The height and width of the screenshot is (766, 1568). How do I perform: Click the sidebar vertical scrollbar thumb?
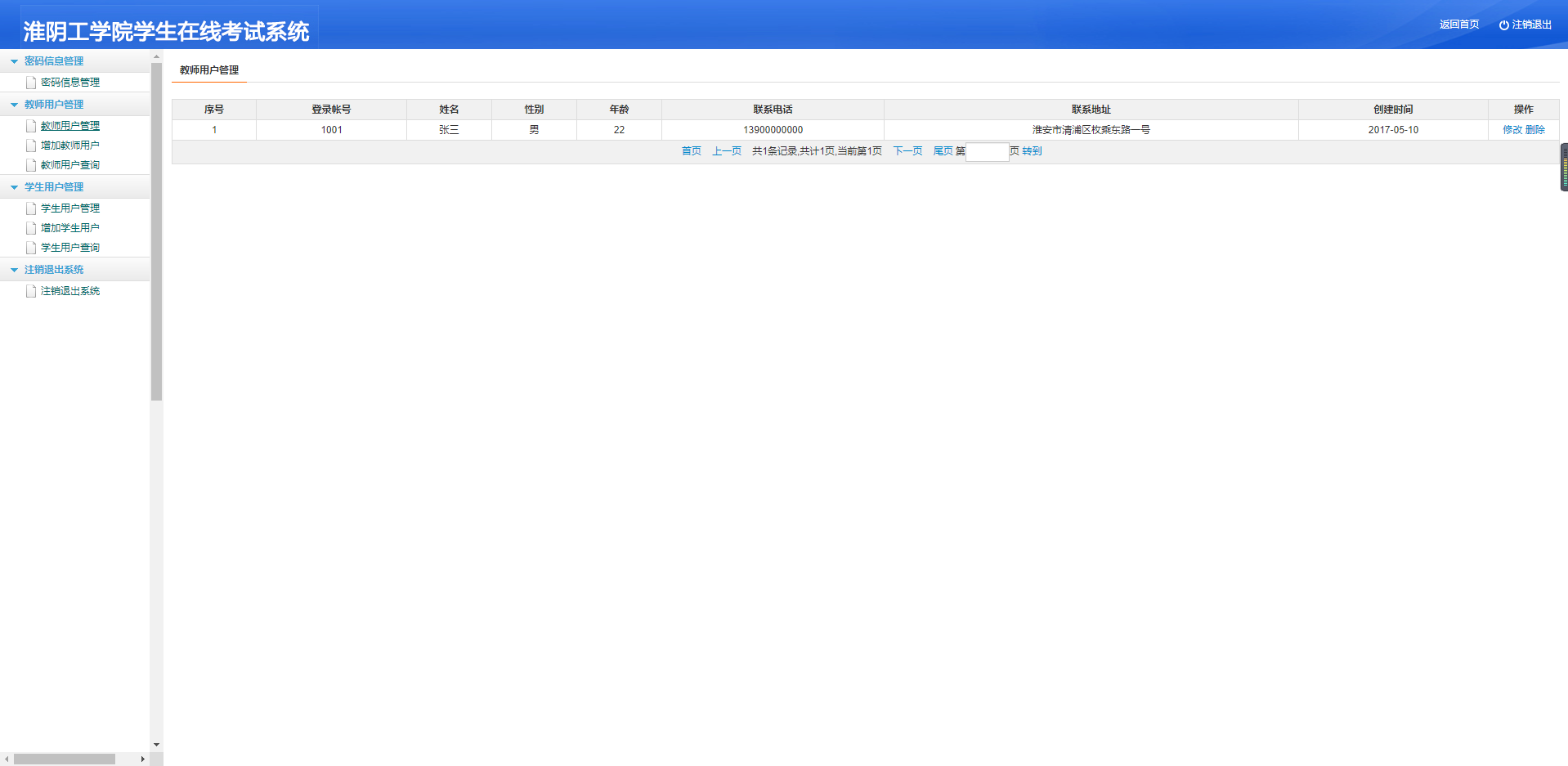(x=156, y=231)
